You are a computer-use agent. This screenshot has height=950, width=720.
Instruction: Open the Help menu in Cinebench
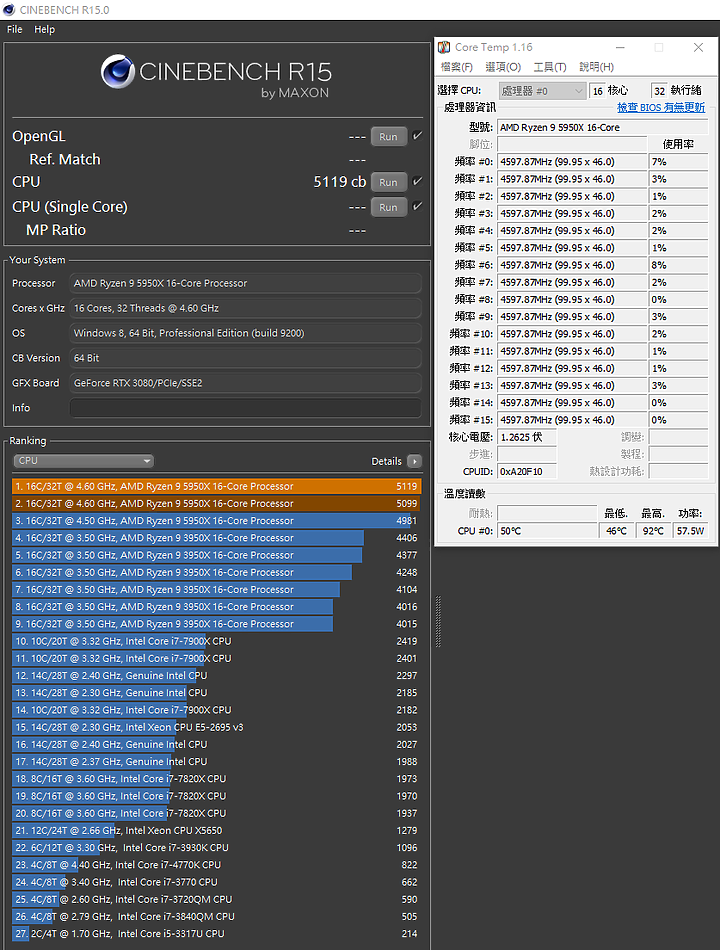click(44, 29)
